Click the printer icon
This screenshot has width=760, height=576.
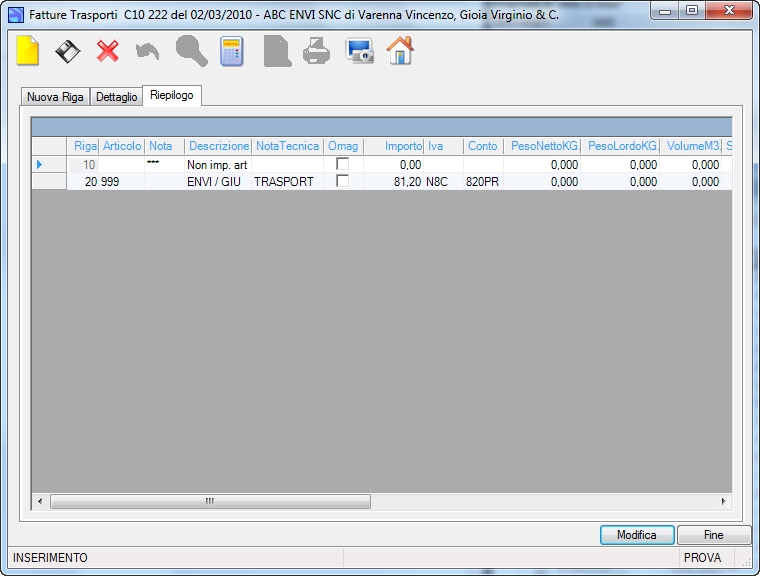(317, 51)
